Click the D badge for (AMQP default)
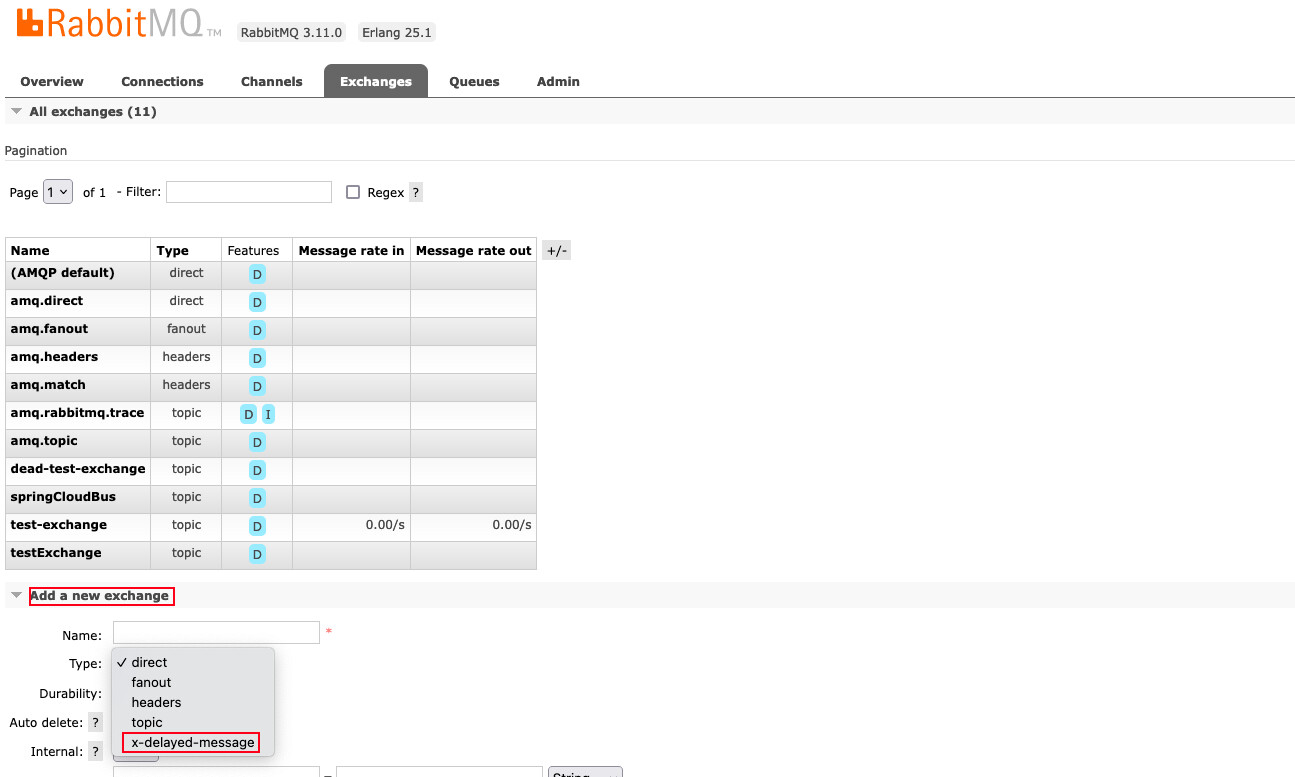 [257, 274]
